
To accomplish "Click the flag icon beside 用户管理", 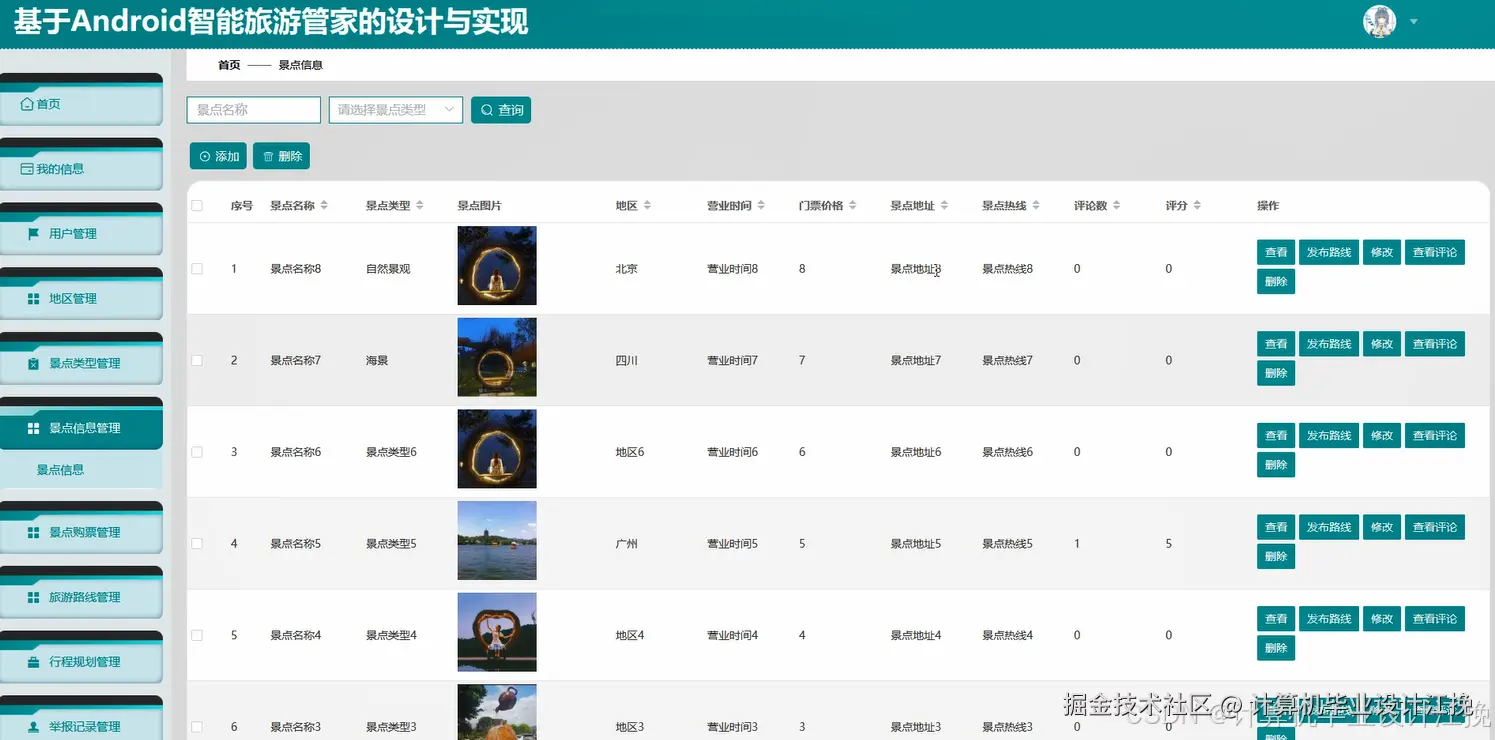I will (x=33, y=234).
